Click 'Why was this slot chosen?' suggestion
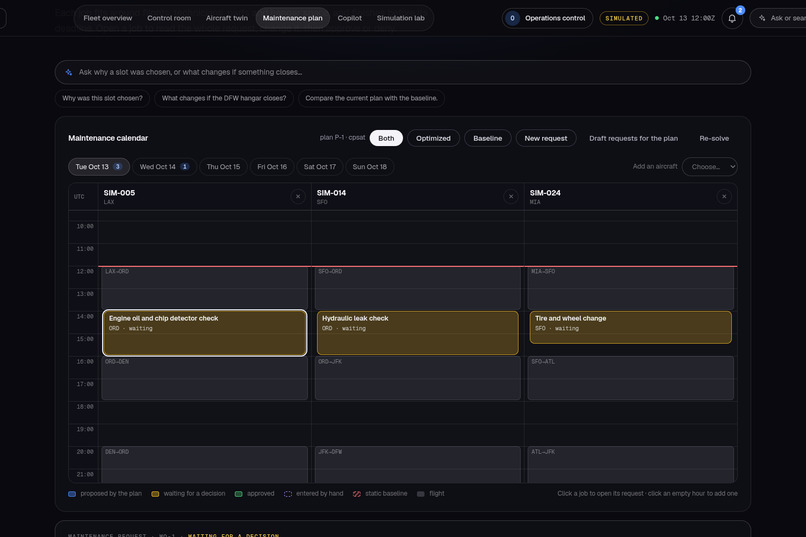The height and width of the screenshot is (537, 806). tap(102, 98)
